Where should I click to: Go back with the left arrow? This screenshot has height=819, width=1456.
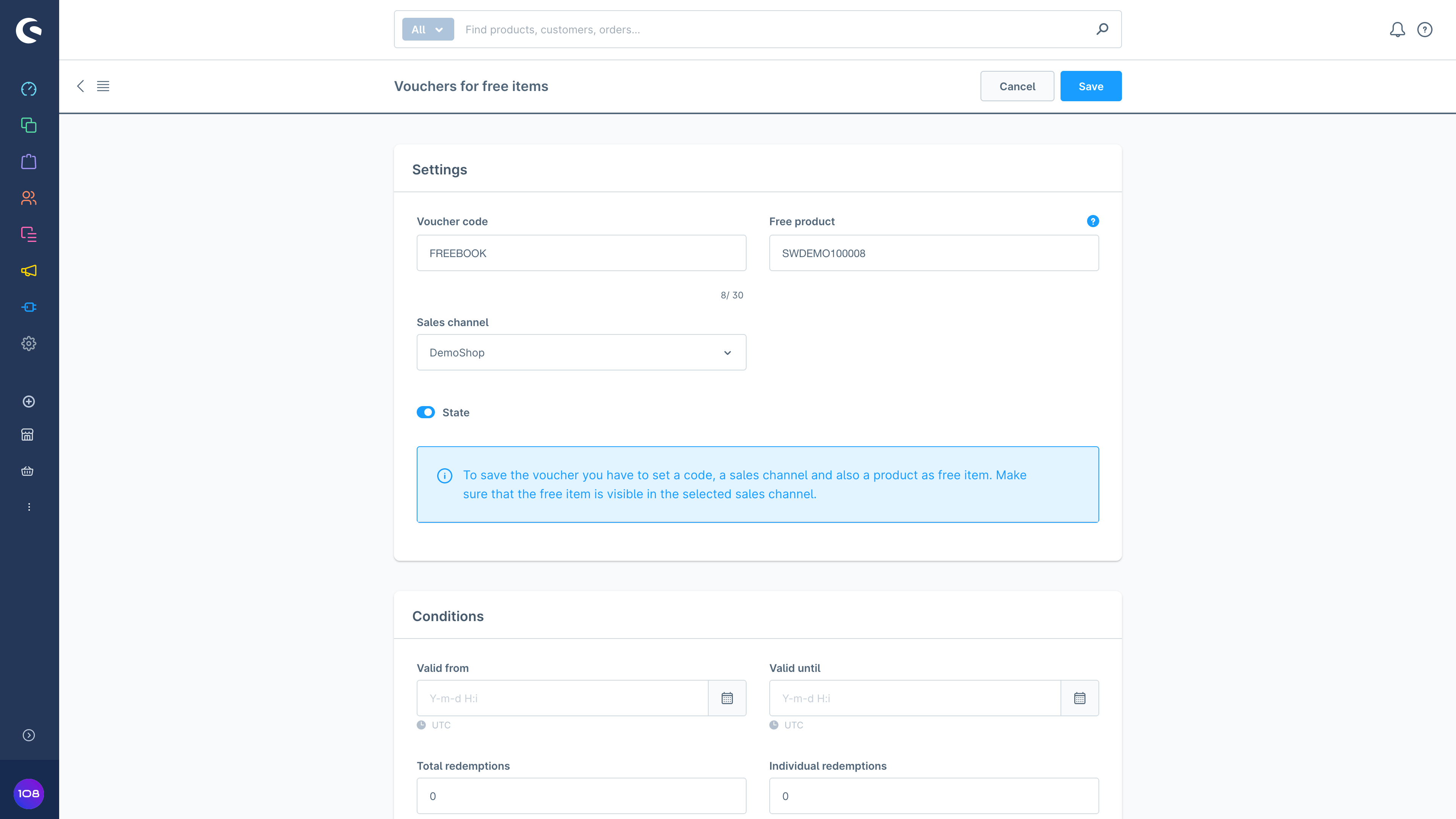[x=80, y=86]
